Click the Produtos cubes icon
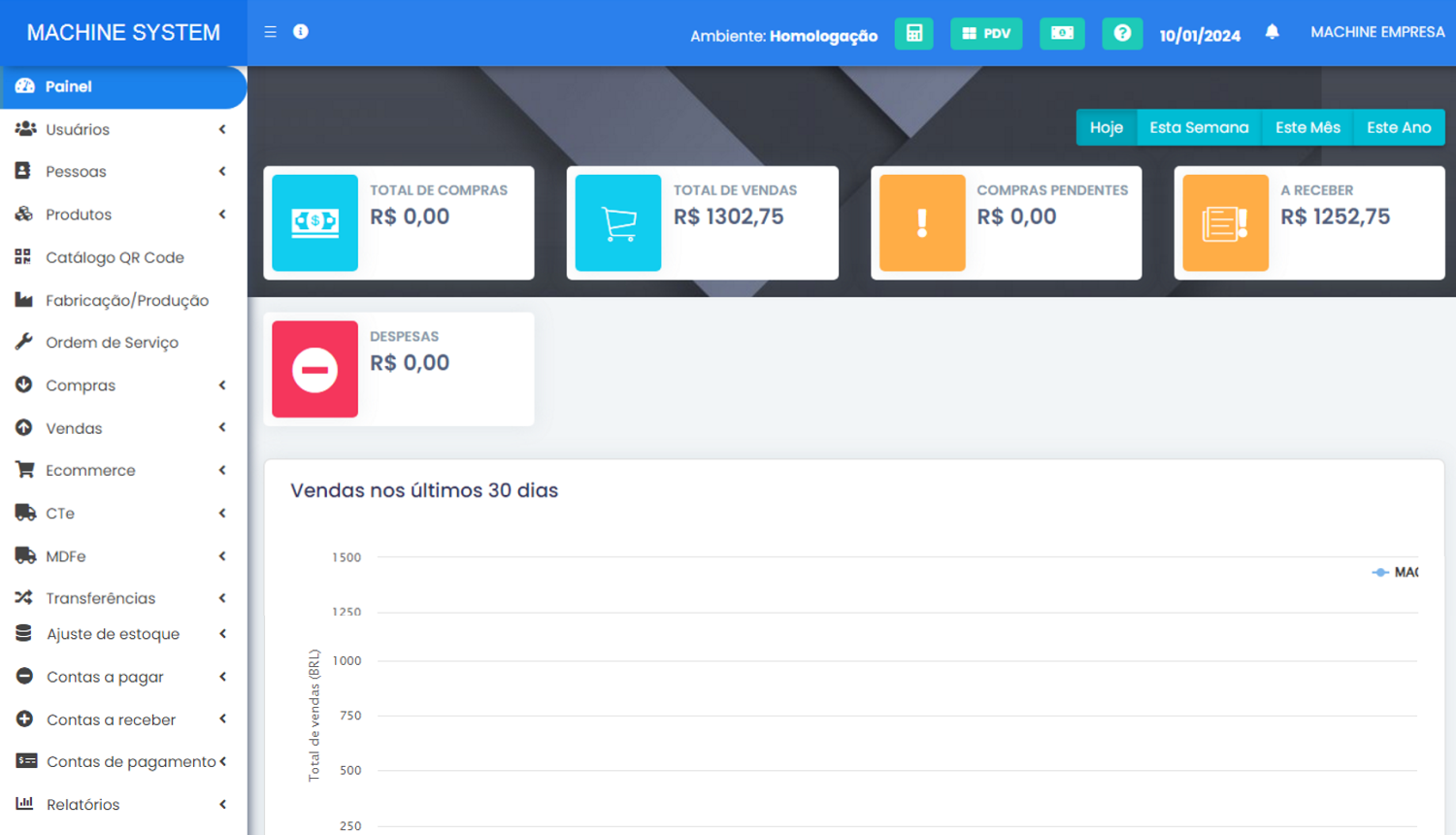The width and height of the screenshot is (1456, 835). pos(24,214)
